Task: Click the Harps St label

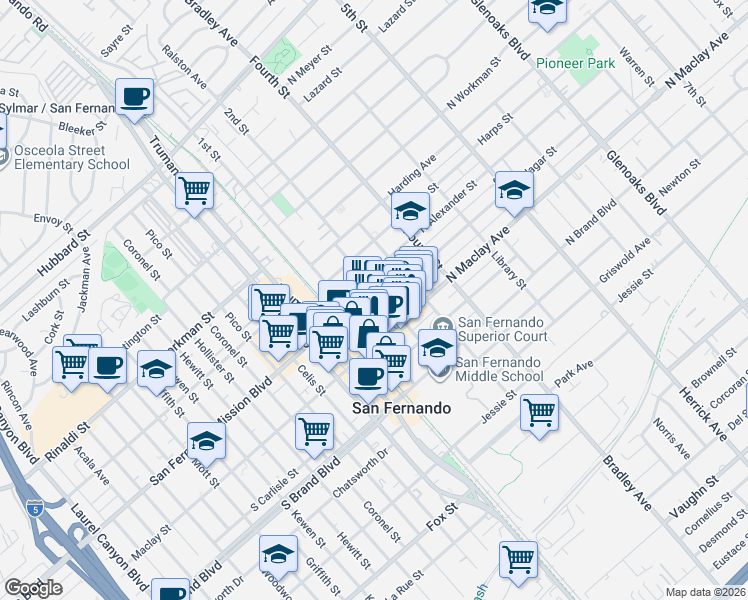Action: click(x=495, y=129)
